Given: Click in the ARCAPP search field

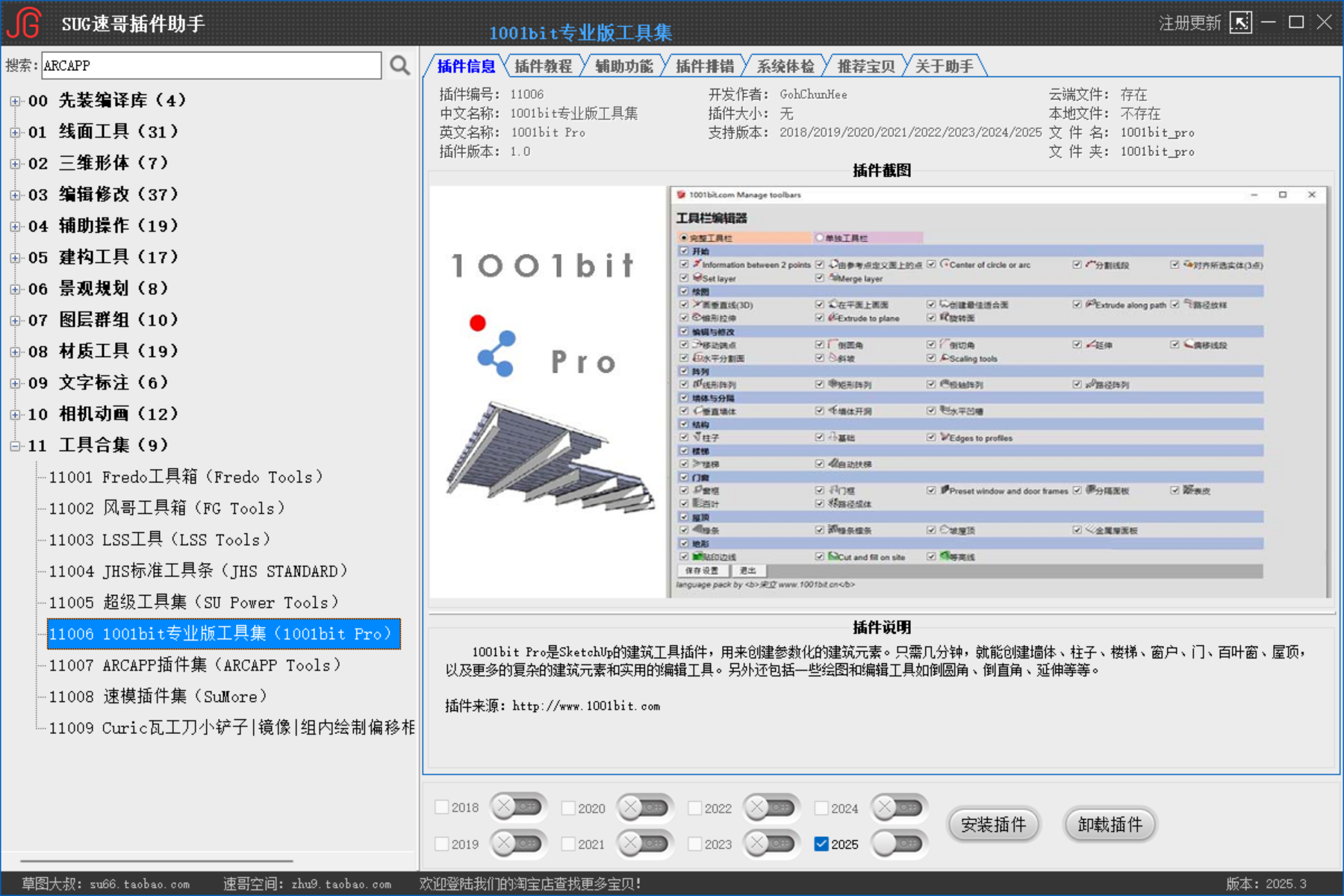Looking at the screenshot, I should click(x=211, y=66).
